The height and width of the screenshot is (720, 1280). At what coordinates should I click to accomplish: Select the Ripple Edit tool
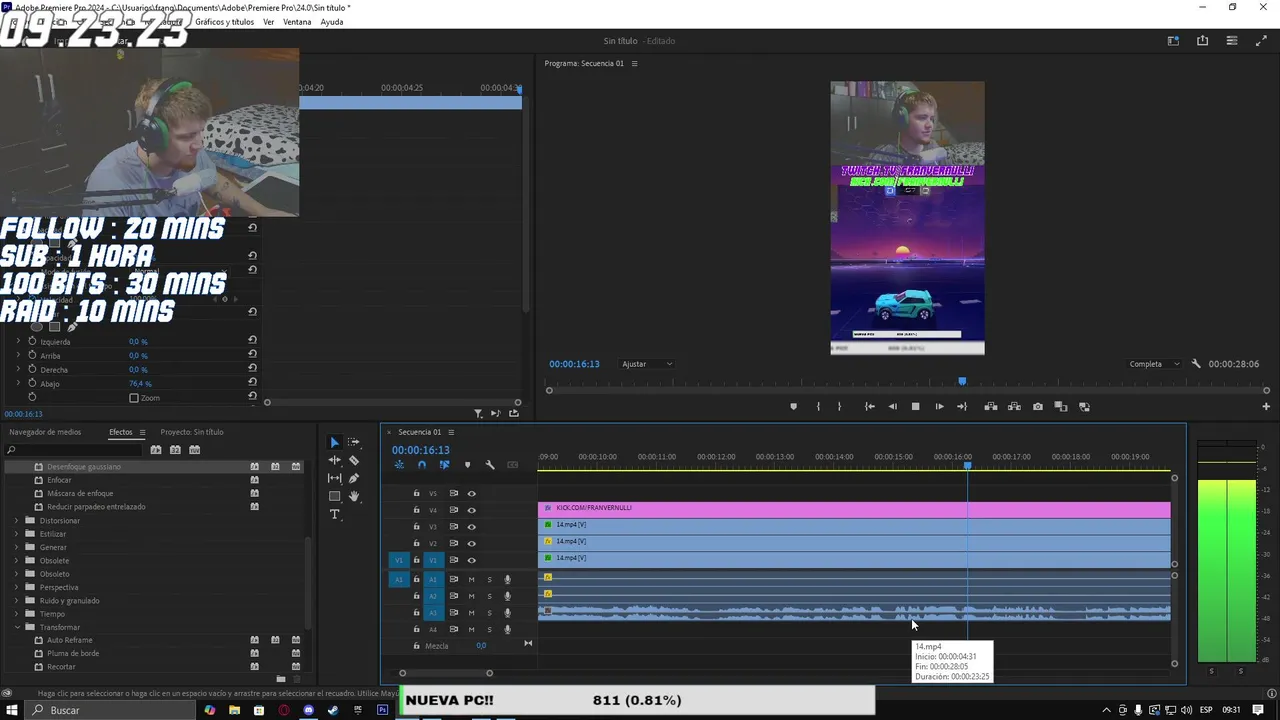[335, 460]
